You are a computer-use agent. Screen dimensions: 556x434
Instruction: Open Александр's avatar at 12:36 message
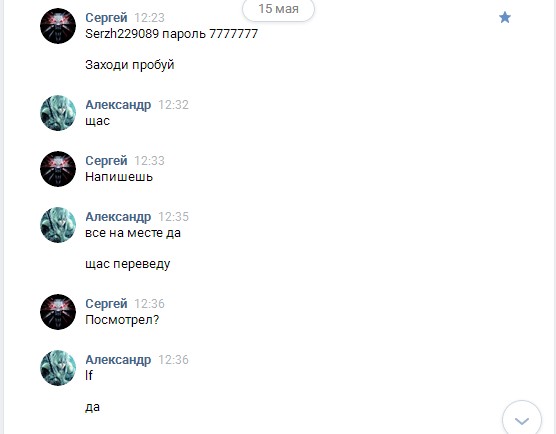click(58, 368)
